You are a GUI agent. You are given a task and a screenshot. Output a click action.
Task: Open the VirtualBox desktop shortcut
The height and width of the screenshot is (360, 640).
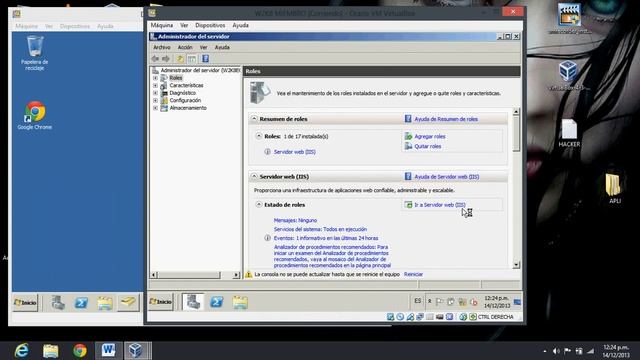pos(569,76)
